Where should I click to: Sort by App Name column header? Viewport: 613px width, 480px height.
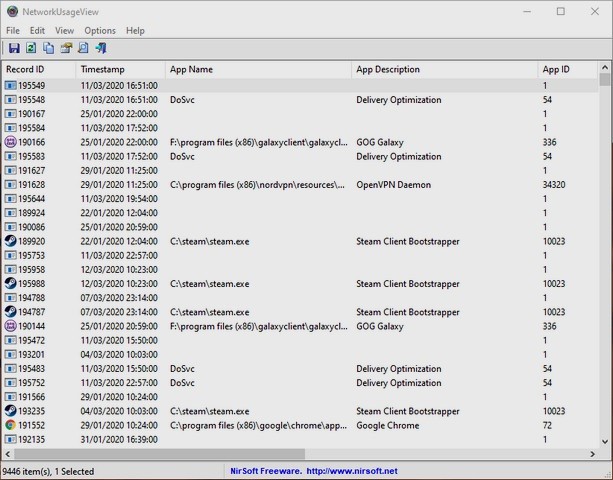pos(258,70)
